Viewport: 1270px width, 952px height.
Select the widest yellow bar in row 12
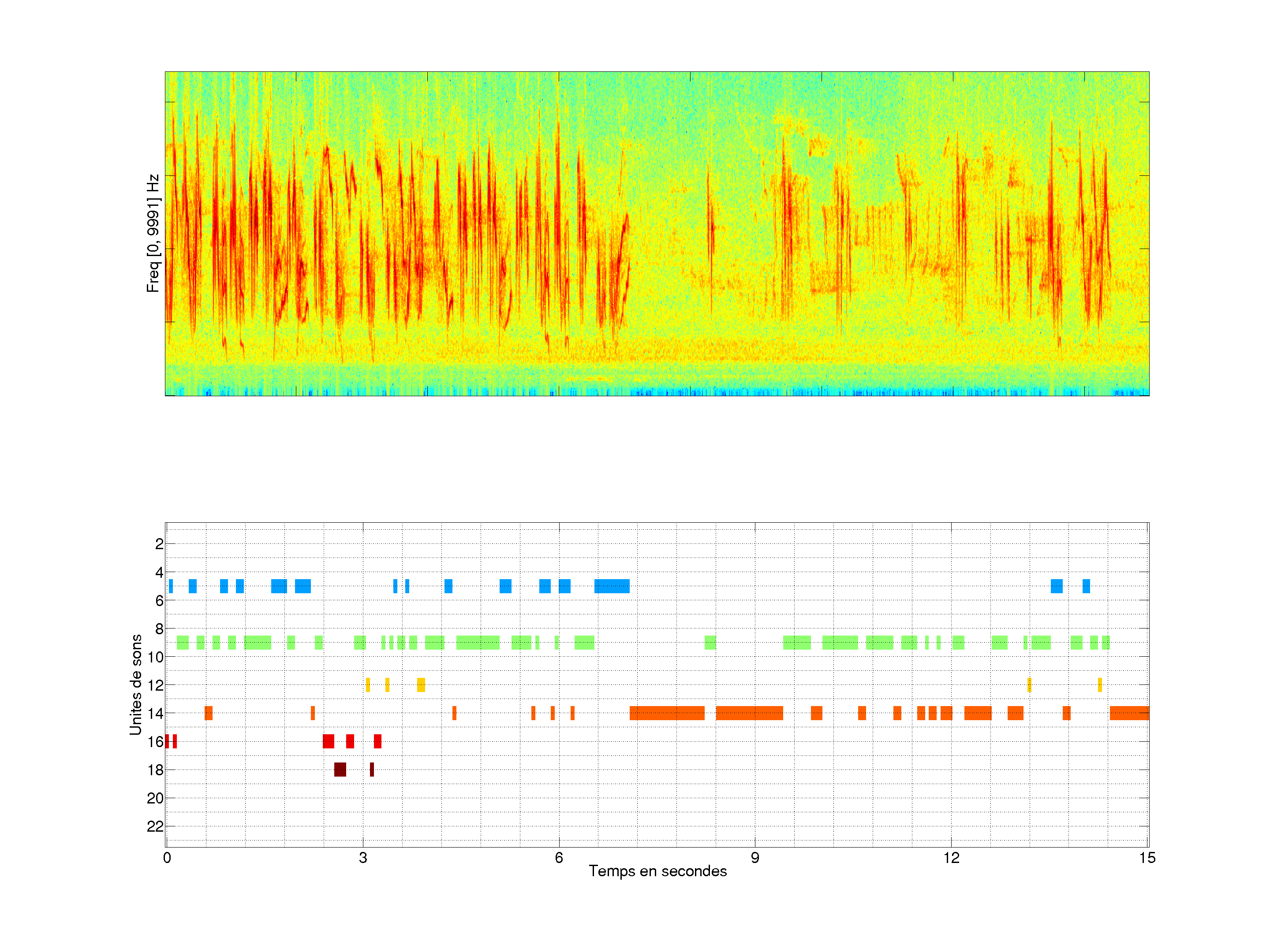pos(421,684)
